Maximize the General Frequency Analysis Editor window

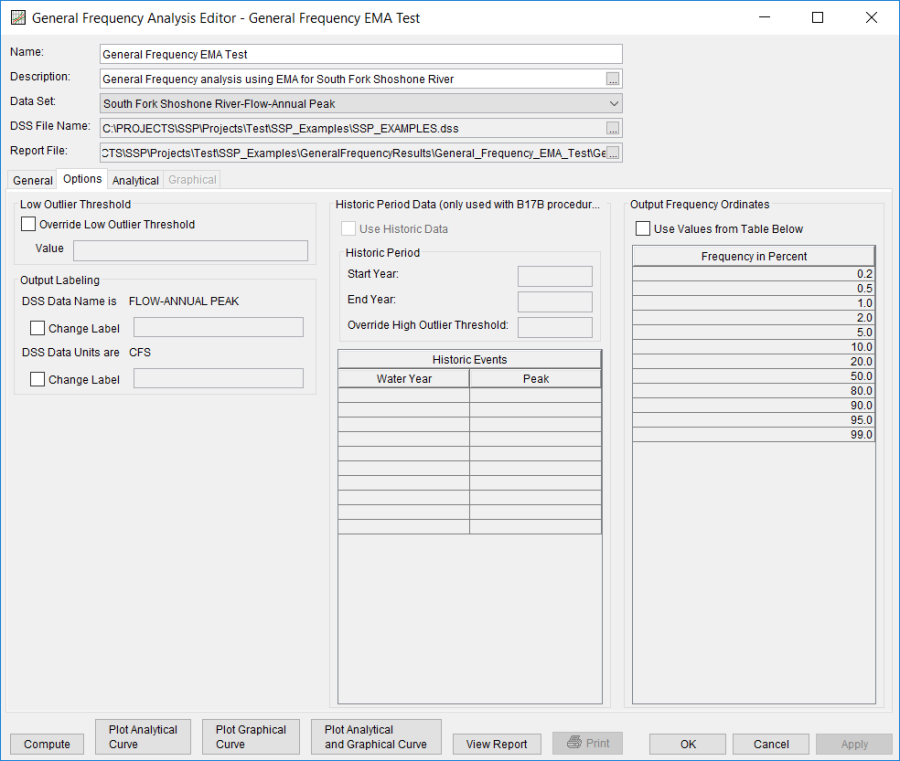[x=817, y=18]
